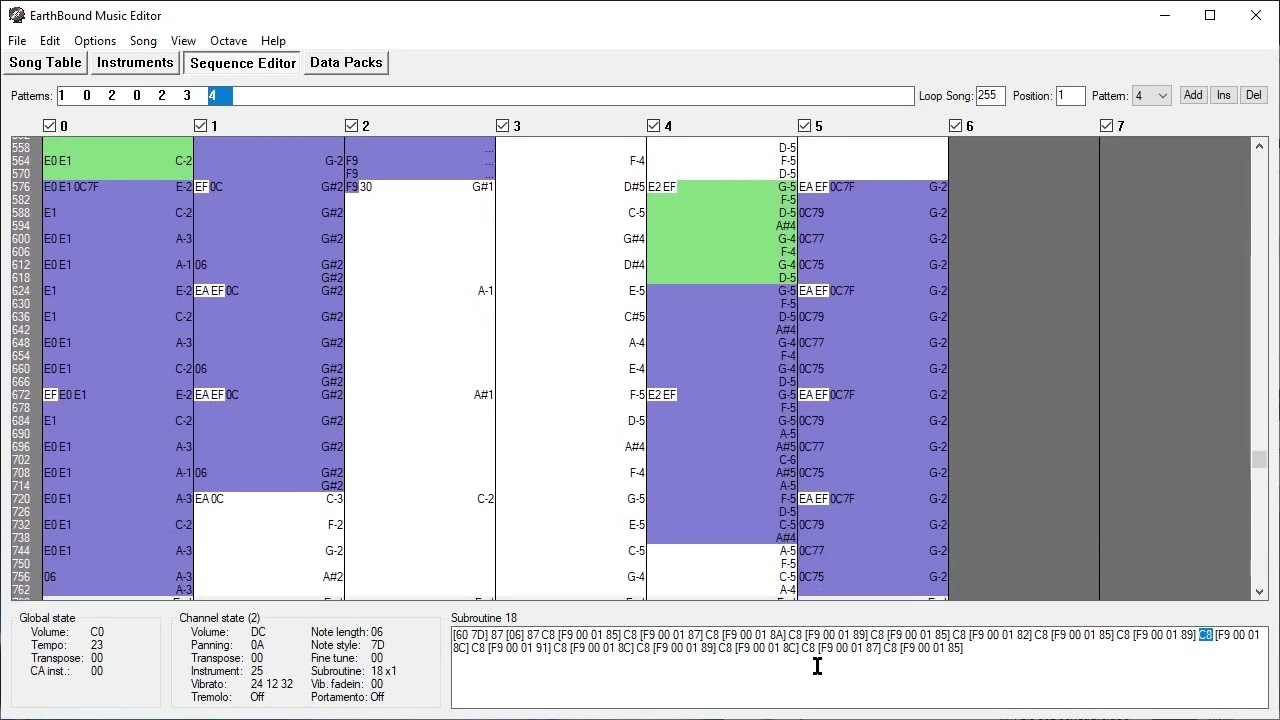This screenshot has width=1280, height=720.
Task: Click C-3 note in channel 1 row 720
Action: pos(334,499)
